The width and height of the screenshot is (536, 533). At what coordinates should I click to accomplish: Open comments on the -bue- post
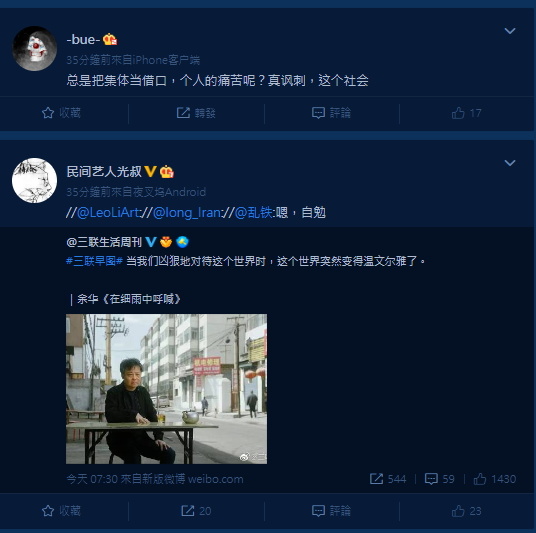pyautogui.click(x=331, y=113)
